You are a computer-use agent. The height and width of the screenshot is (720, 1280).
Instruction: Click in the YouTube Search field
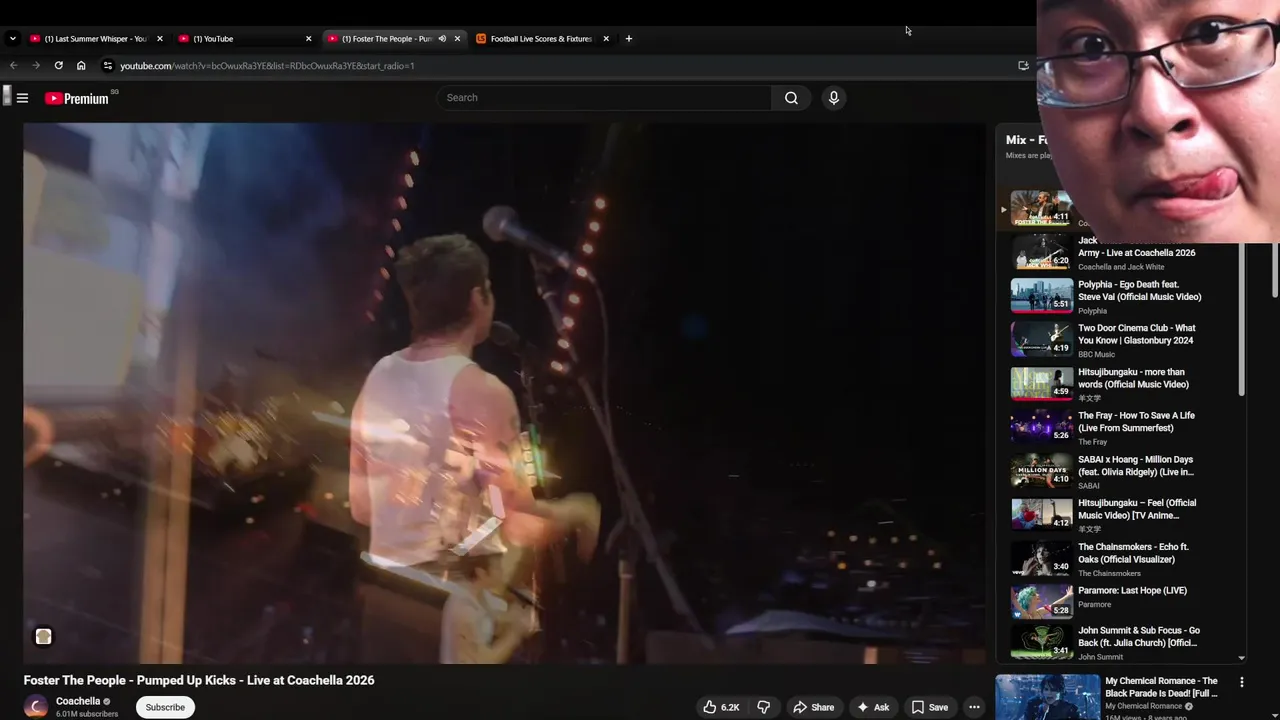click(604, 98)
